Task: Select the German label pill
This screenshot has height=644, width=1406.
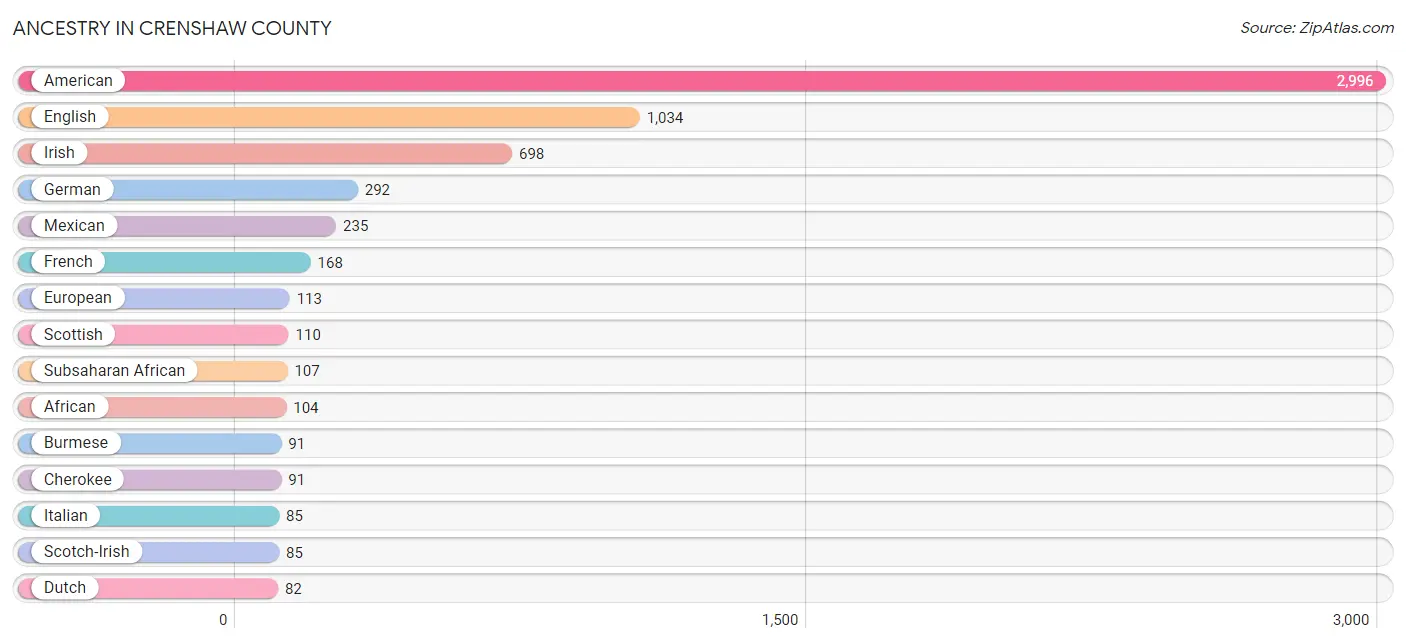Action: coord(72,190)
